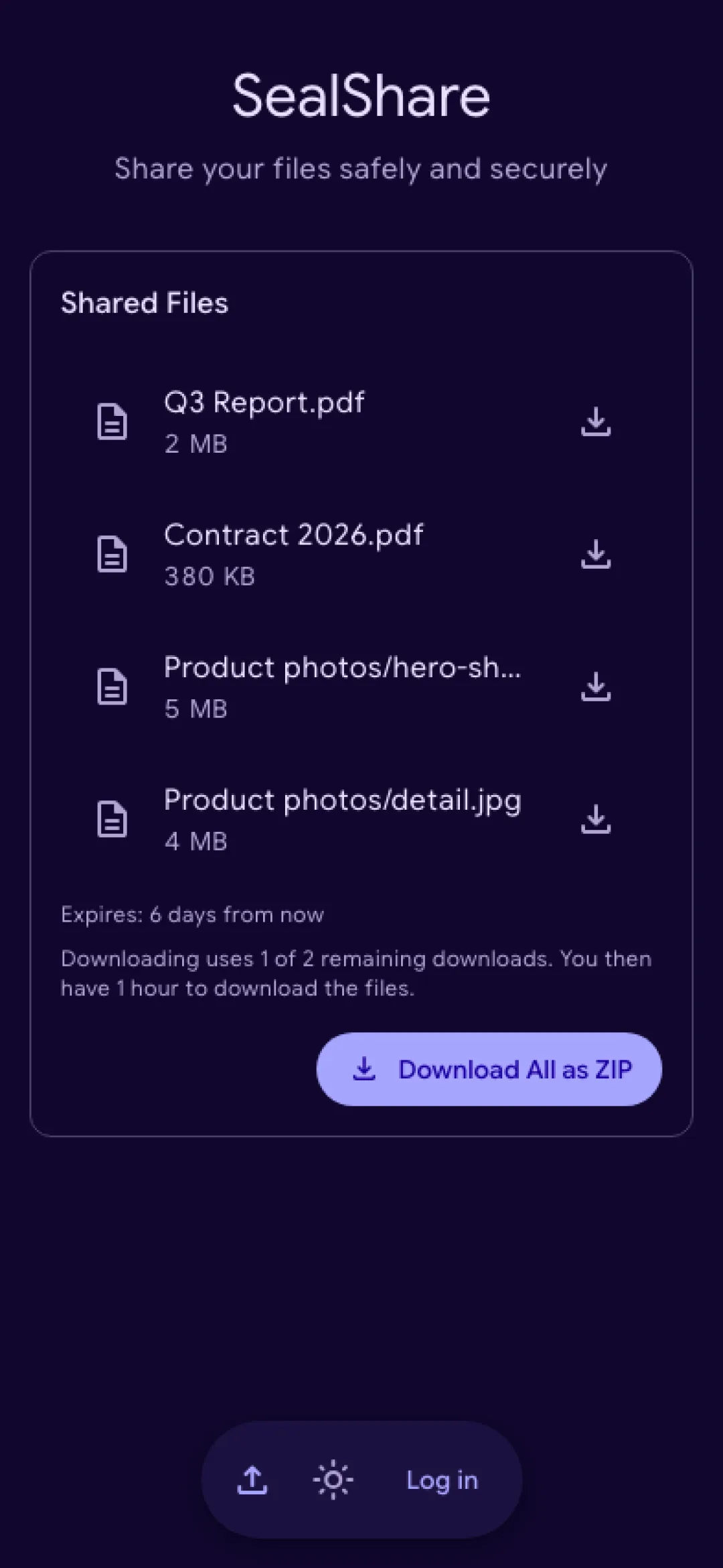Open the Log in page

point(442,1480)
